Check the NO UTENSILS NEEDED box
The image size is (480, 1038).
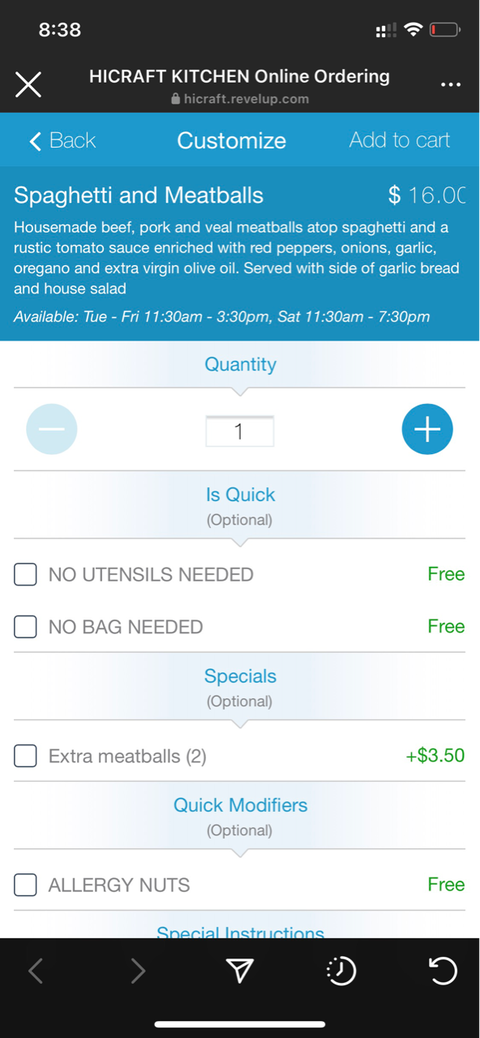coord(25,574)
